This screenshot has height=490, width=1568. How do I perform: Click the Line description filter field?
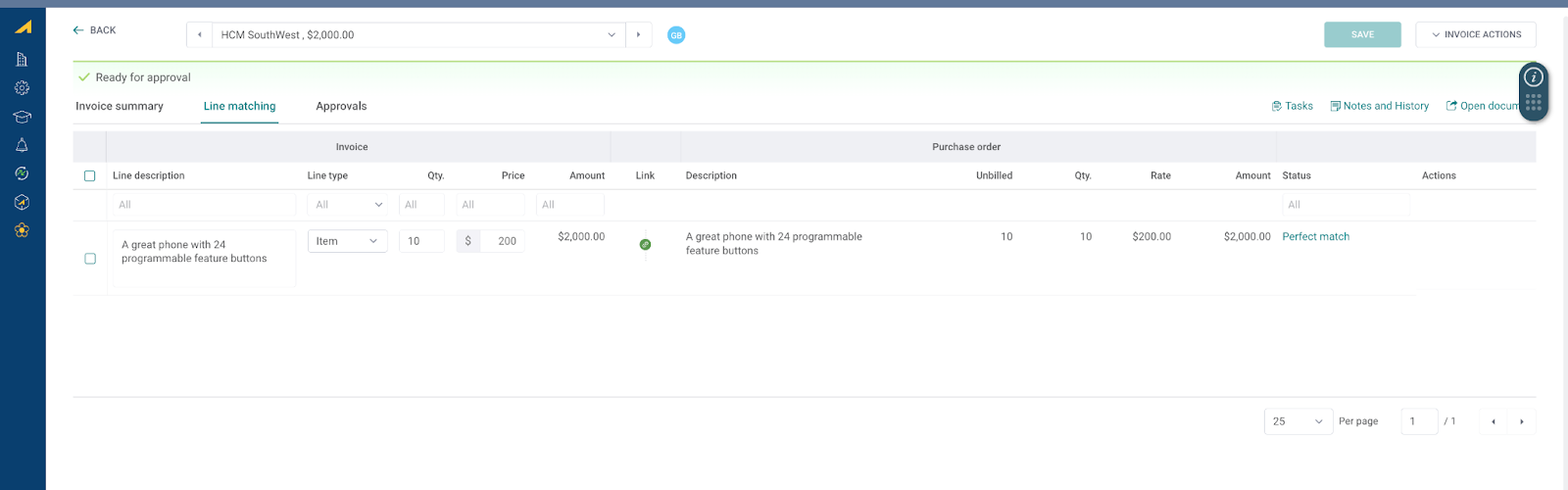tap(202, 205)
